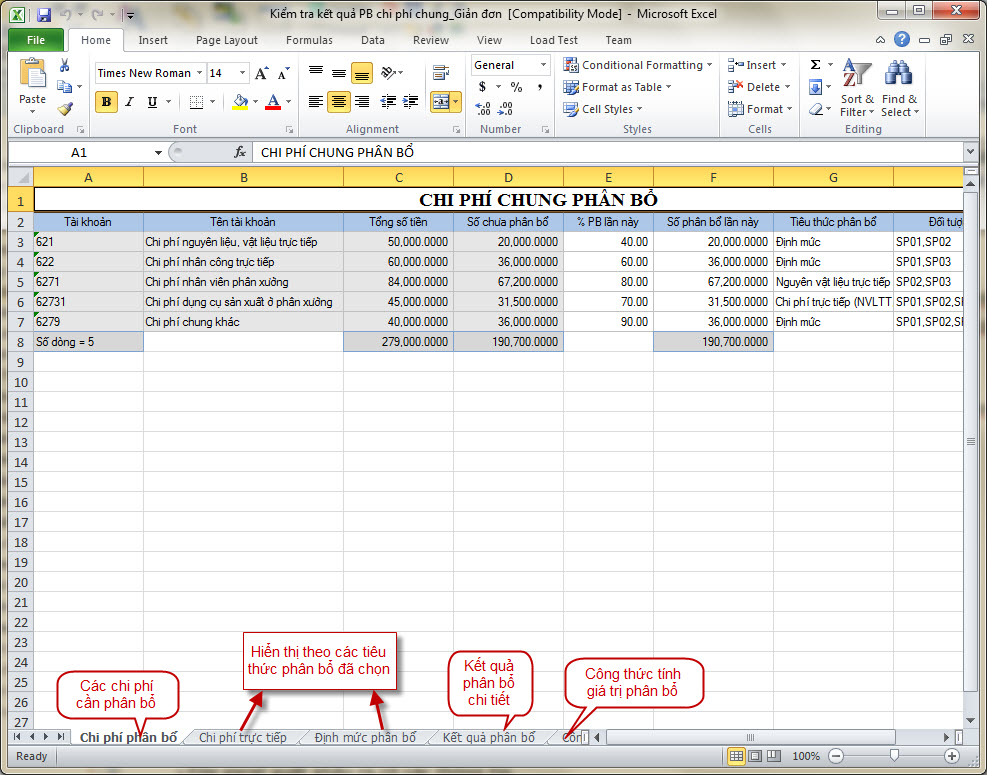Apply Accounting dollar number format

pyautogui.click(x=483, y=87)
